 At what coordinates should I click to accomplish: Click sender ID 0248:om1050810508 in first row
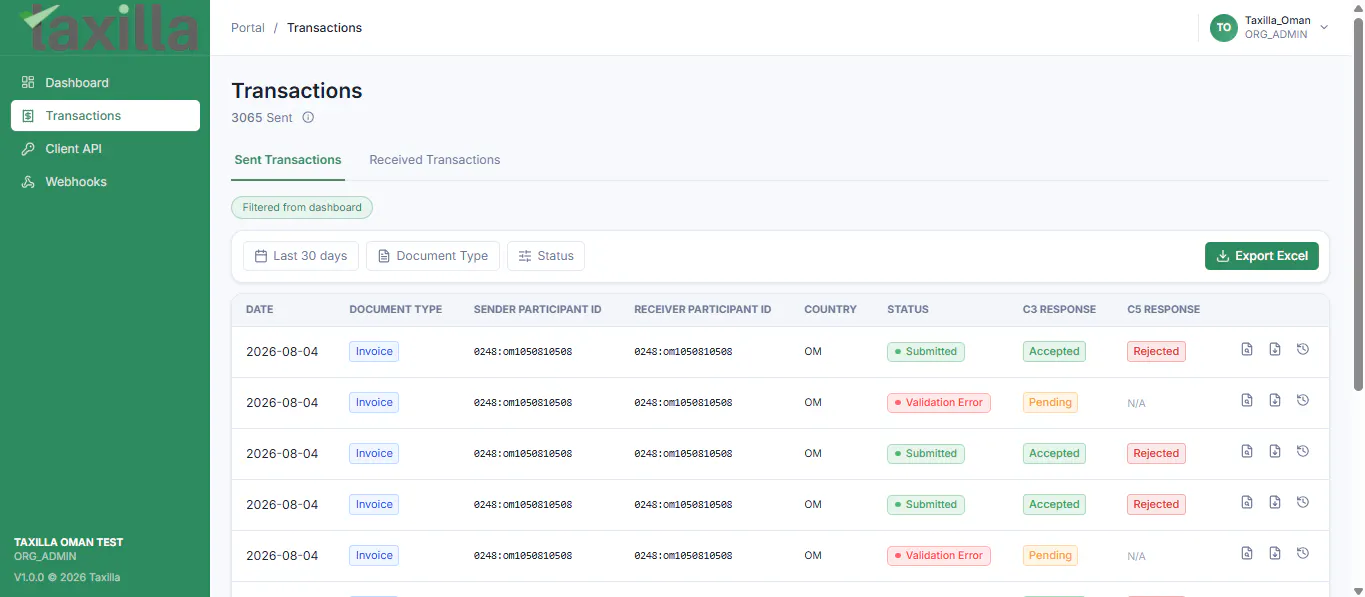point(523,352)
